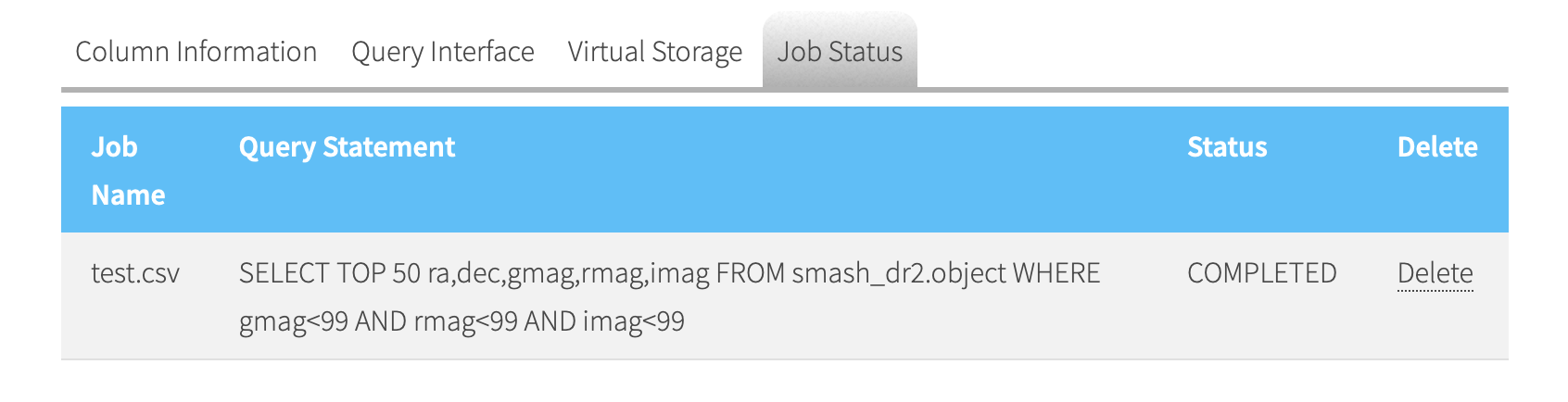Select the Job Status tab

pyautogui.click(x=840, y=52)
